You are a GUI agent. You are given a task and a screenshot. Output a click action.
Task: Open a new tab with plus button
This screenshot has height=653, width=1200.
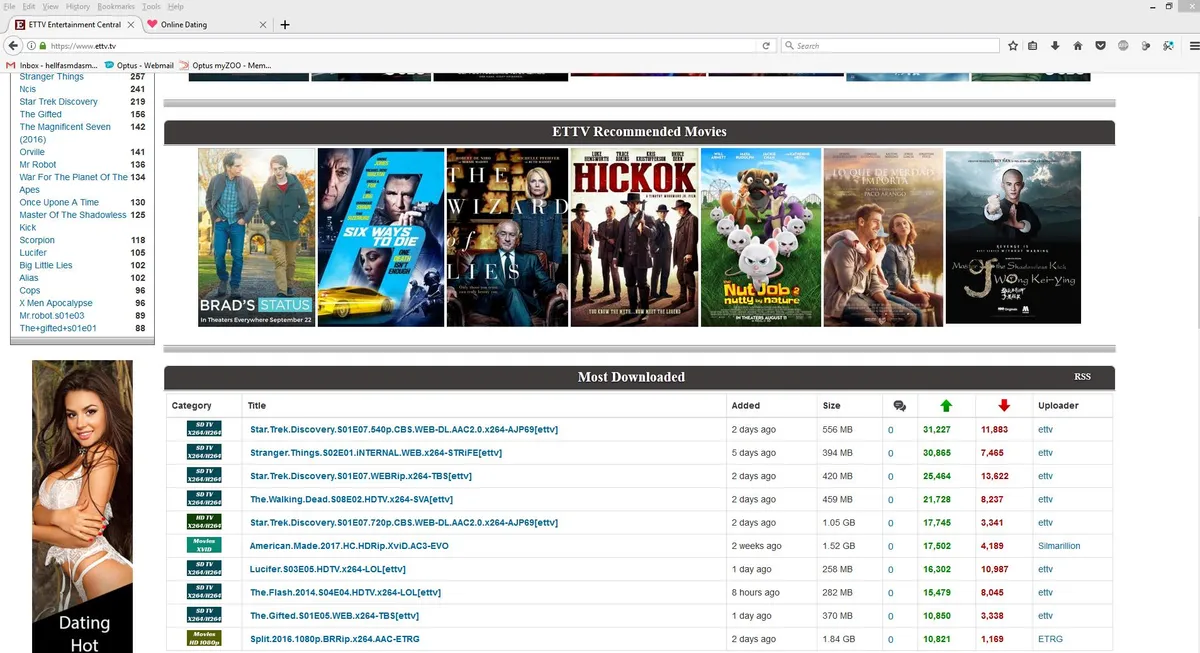click(285, 24)
